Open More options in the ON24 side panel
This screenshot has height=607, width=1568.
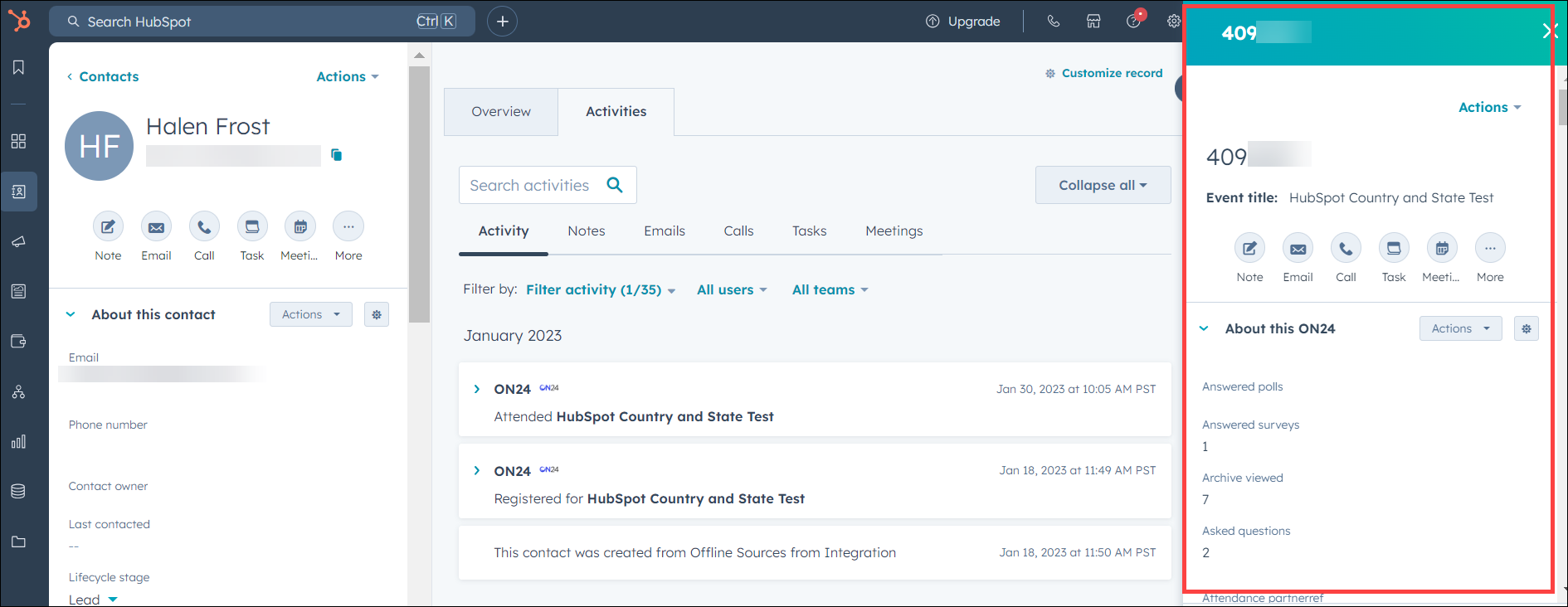click(1490, 248)
